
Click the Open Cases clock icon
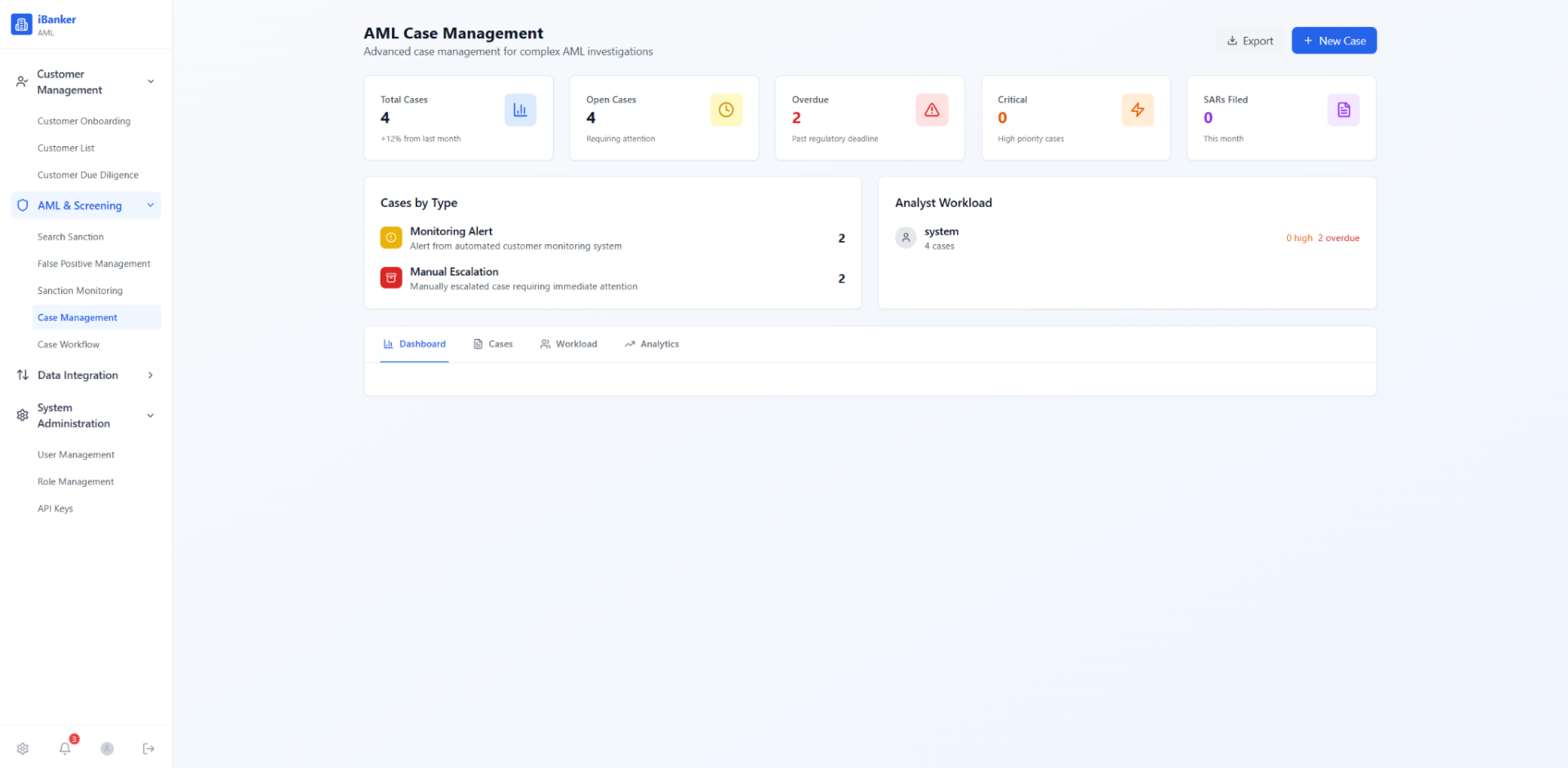point(725,110)
